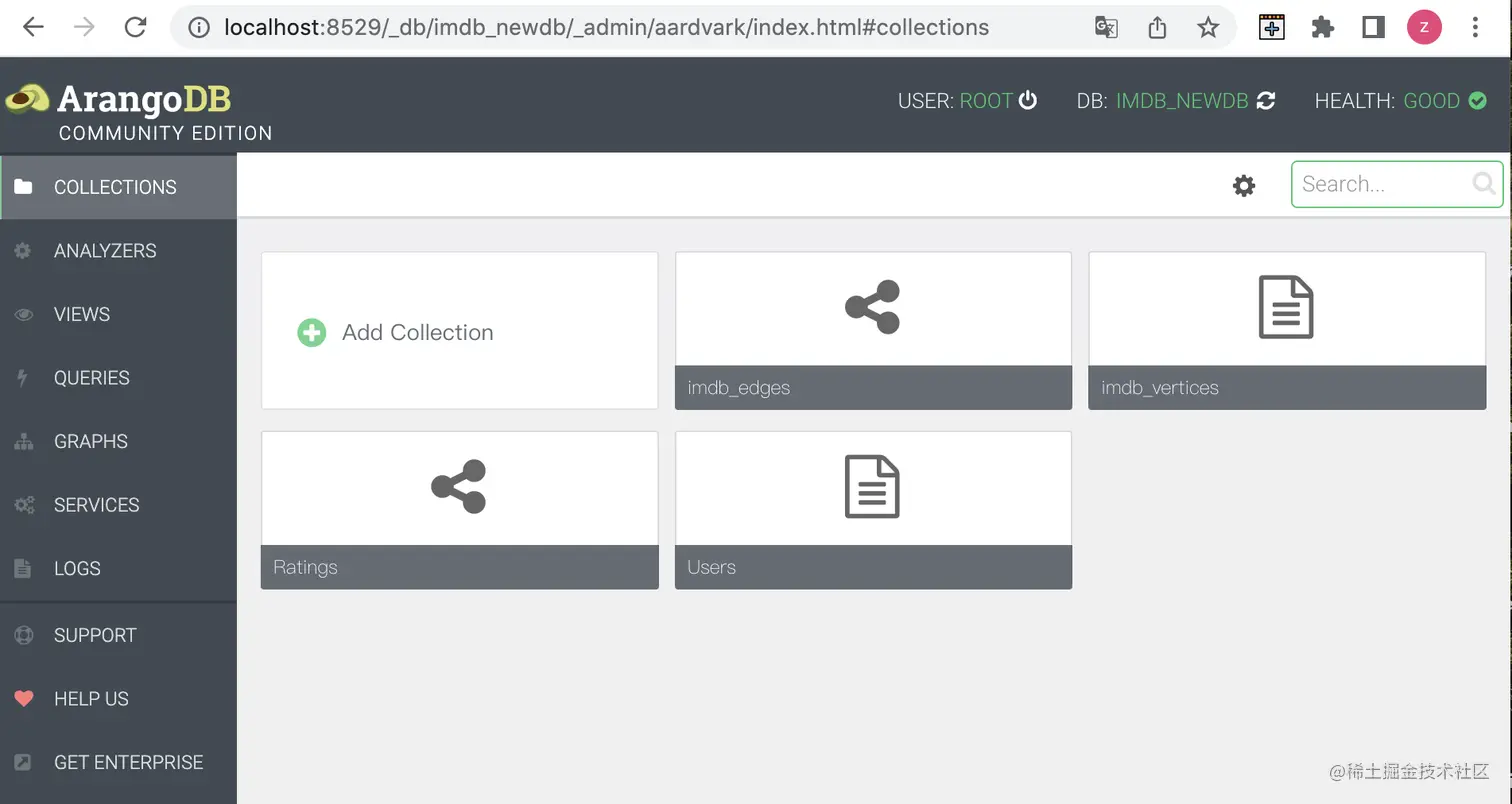Open the imdb_edges collection label

pyautogui.click(x=739, y=388)
